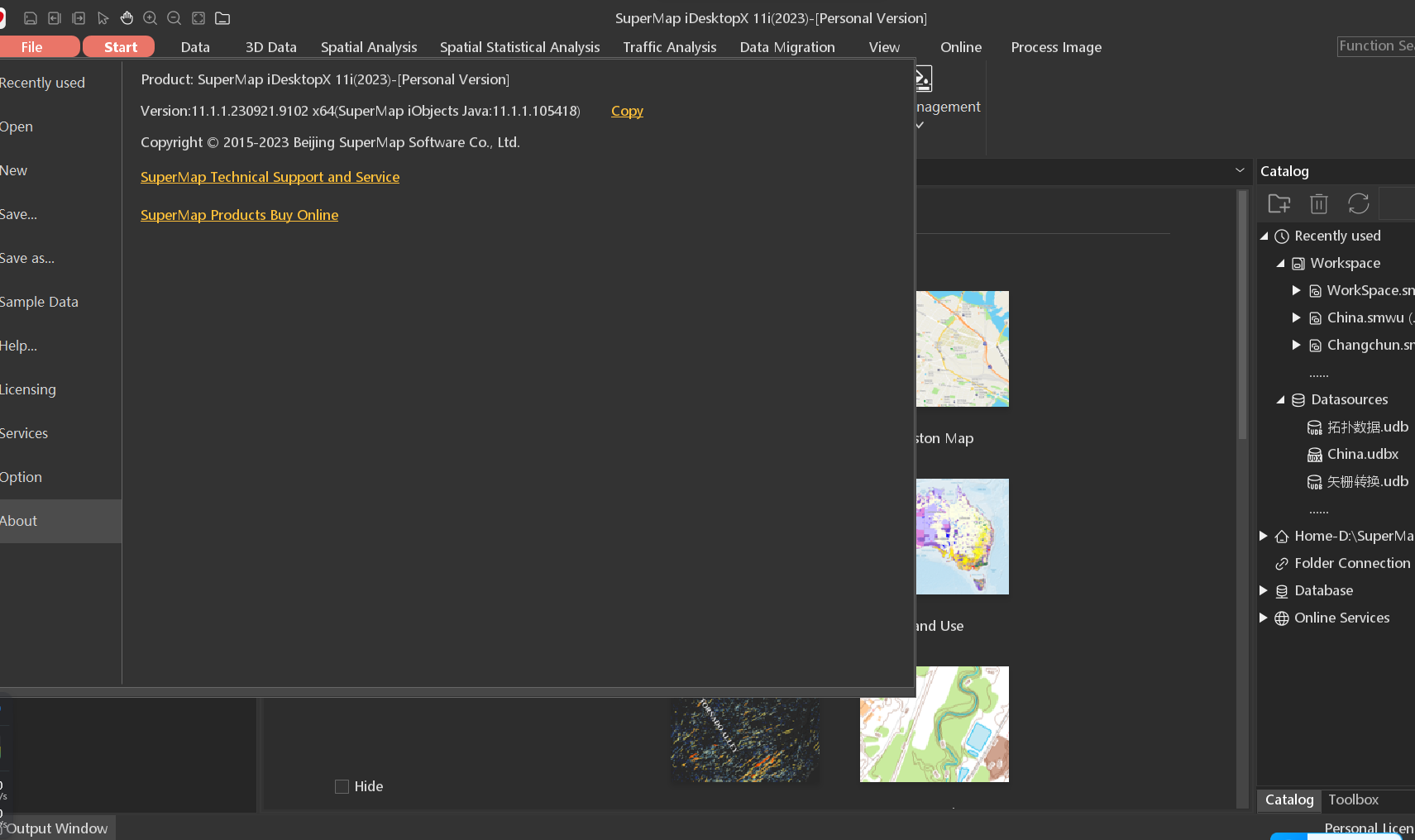Click the Database icon in Catalog tree
The width and height of the screenshot is (1415, 840).
1282,591
